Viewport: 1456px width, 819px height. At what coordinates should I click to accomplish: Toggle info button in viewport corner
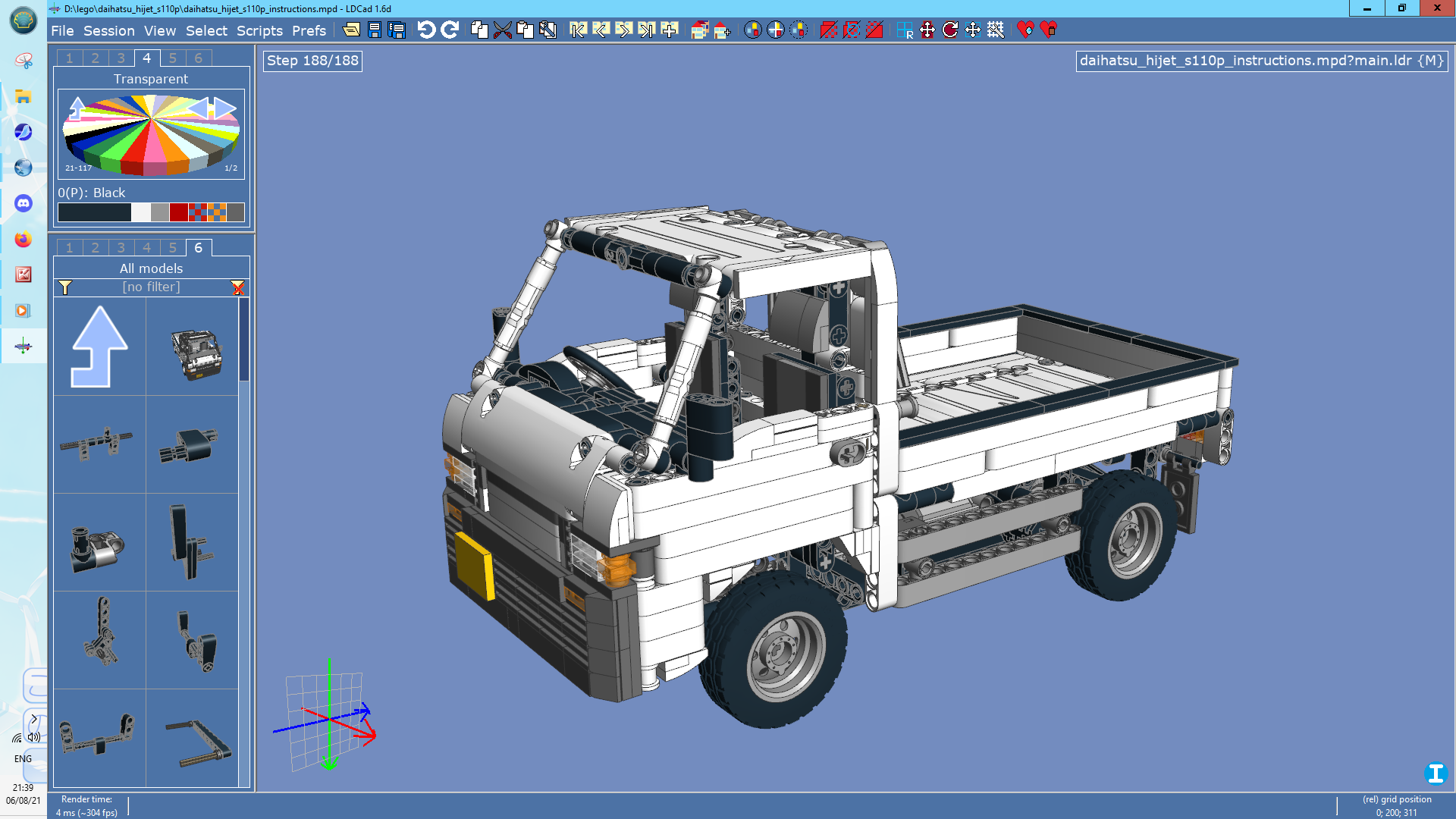click(1435, 773)
